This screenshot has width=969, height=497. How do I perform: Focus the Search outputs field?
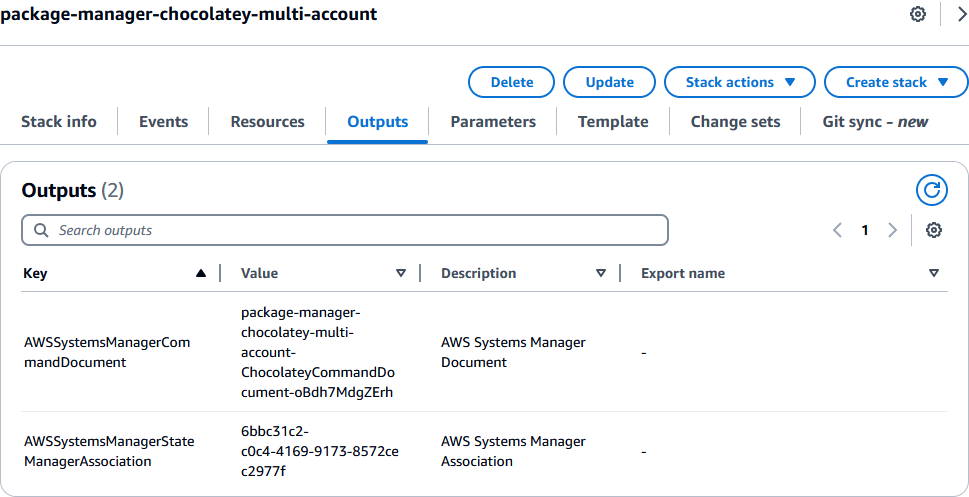click(345, 230)
